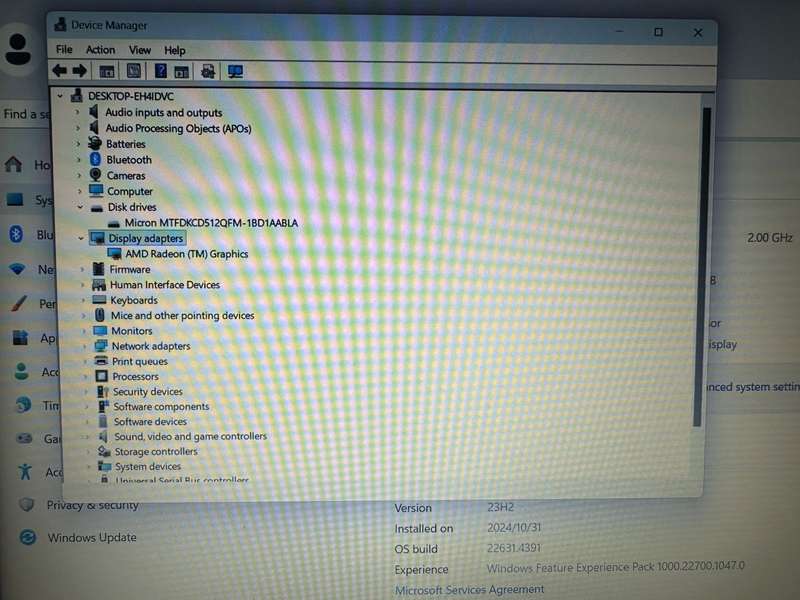This screenshot has width=800, height=600.
Task: Click the Monitors category icon
Action: point(101,330)
